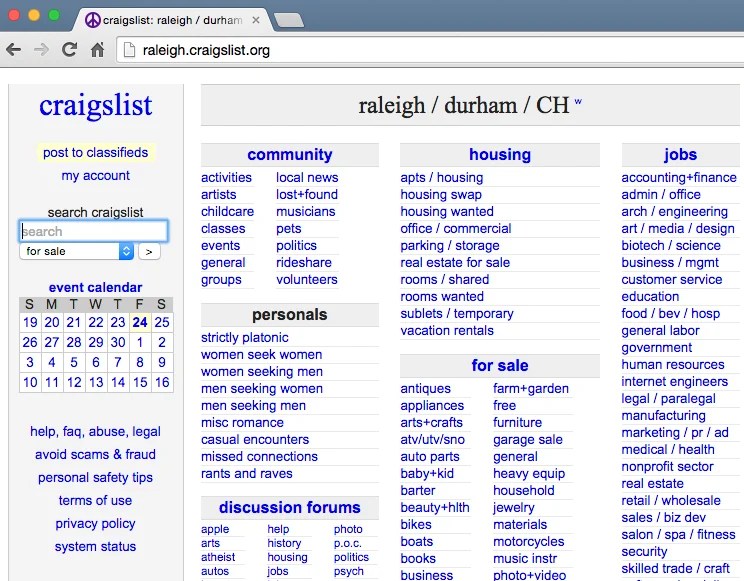The height and width of the screenshot is (581, 744).
Task: Browse community activities
Action: pos(226,178)
